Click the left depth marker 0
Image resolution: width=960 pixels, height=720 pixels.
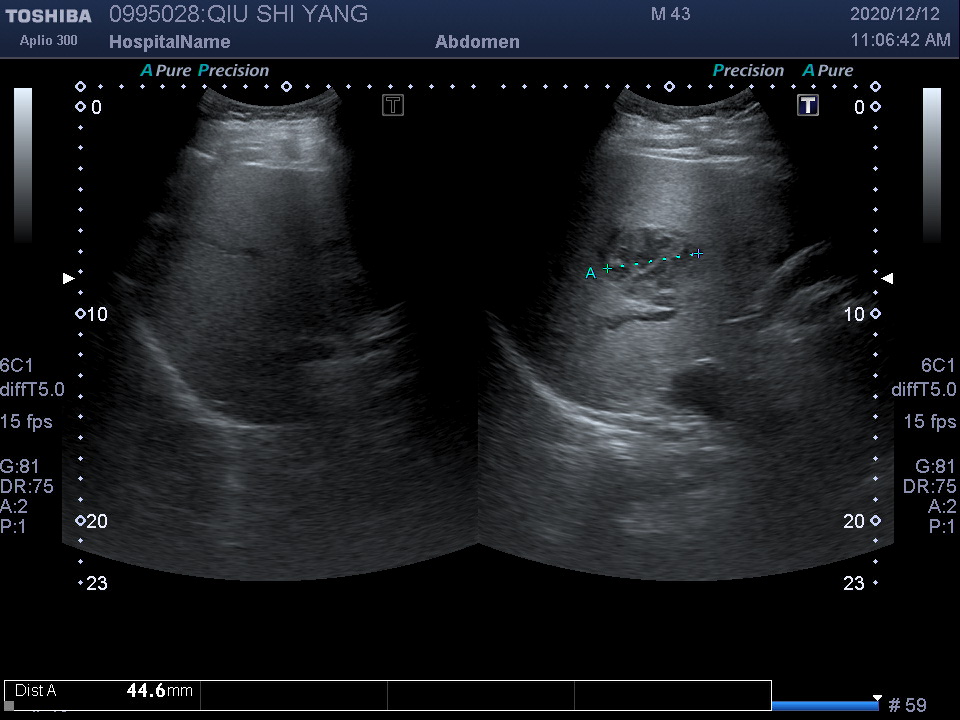97,108
